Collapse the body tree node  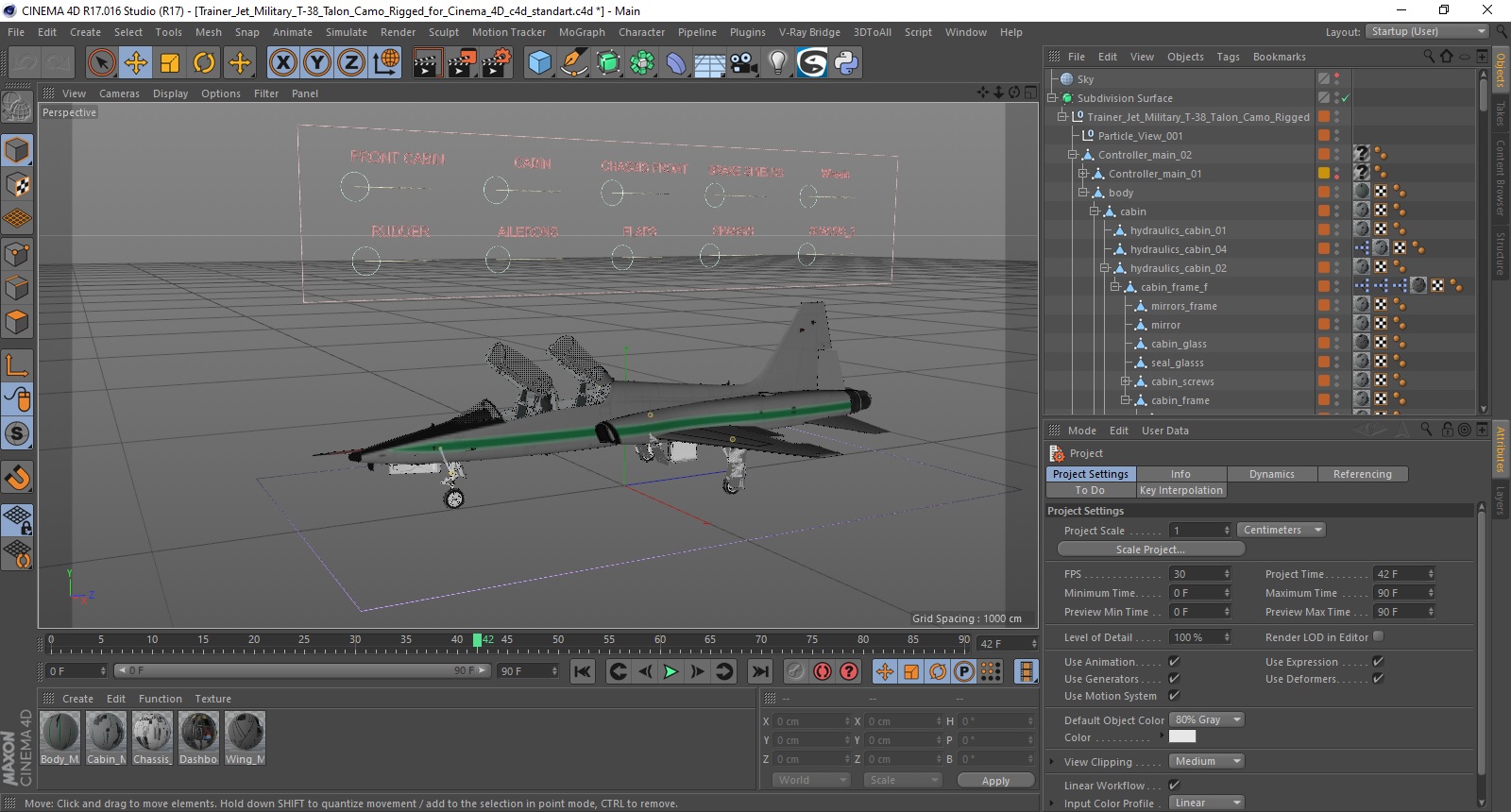click(1084, 193)
